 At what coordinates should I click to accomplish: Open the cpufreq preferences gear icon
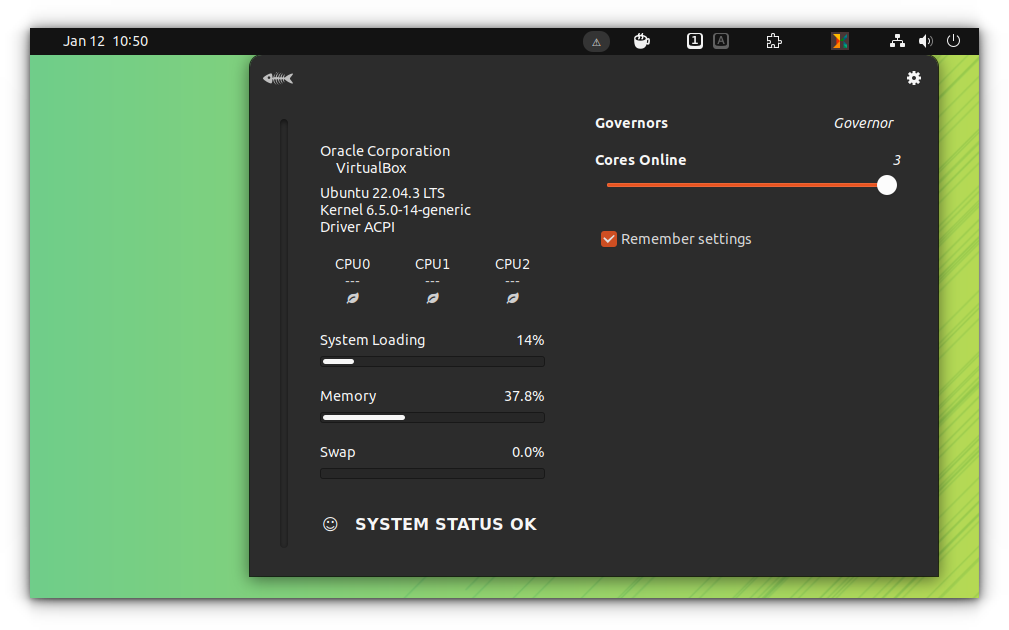[914, 77]
